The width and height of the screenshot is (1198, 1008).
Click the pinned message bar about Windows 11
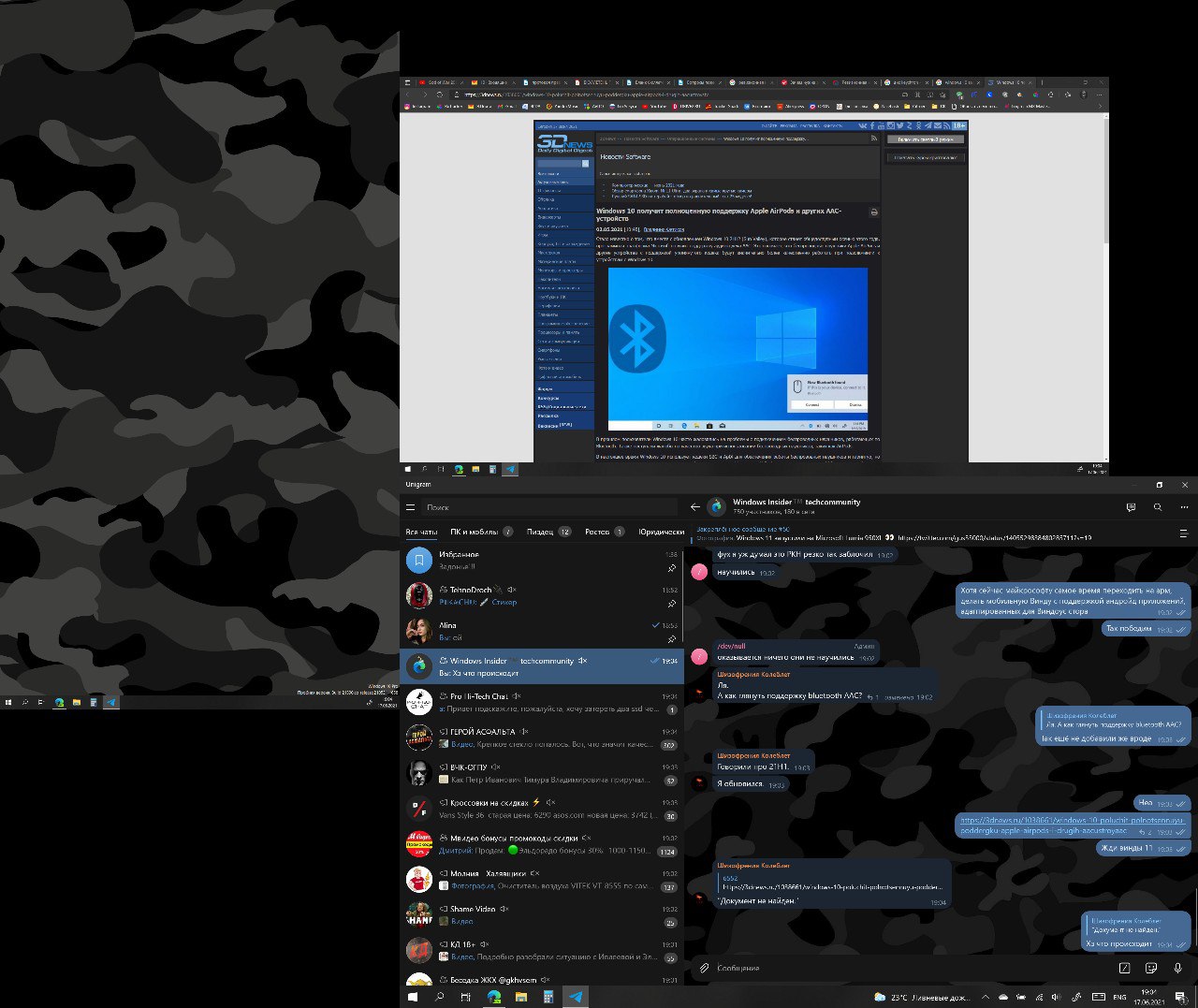tap(927, 533)
